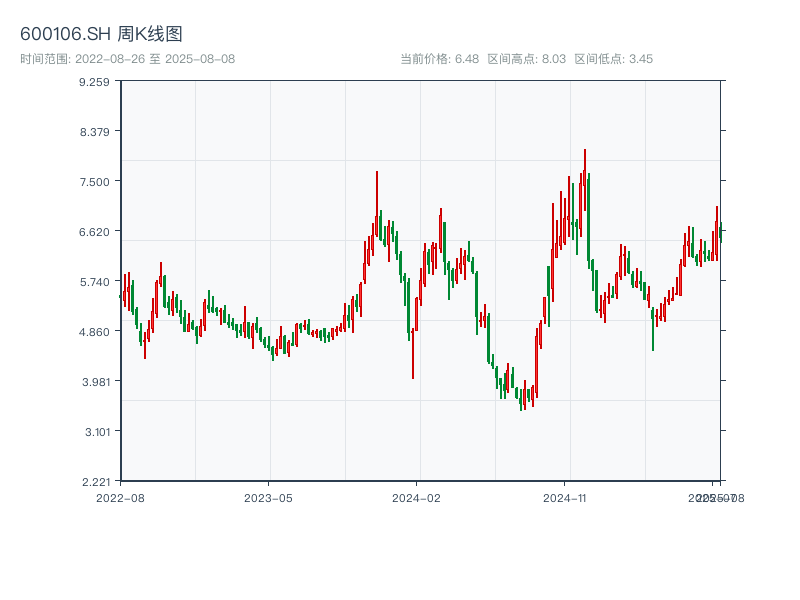The width and height of the screenshot is (800, 600).
Task: Select the 时间范围 date range text
Action: tap(127, 59)
